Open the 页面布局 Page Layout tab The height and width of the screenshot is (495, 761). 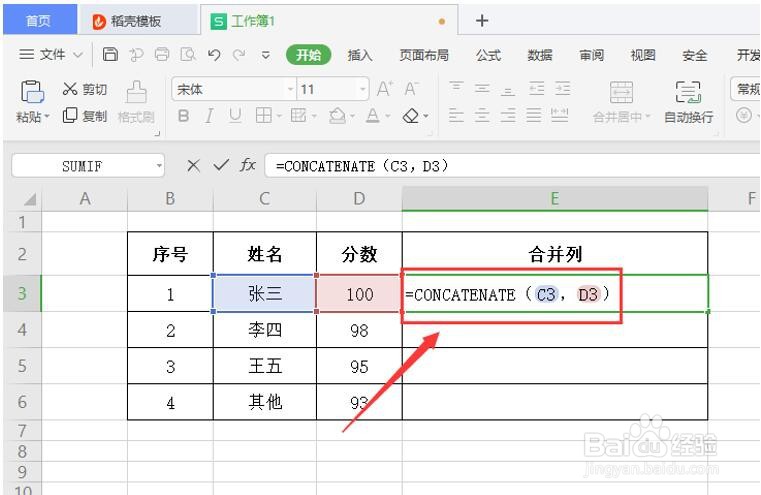[x=424, y=55]
